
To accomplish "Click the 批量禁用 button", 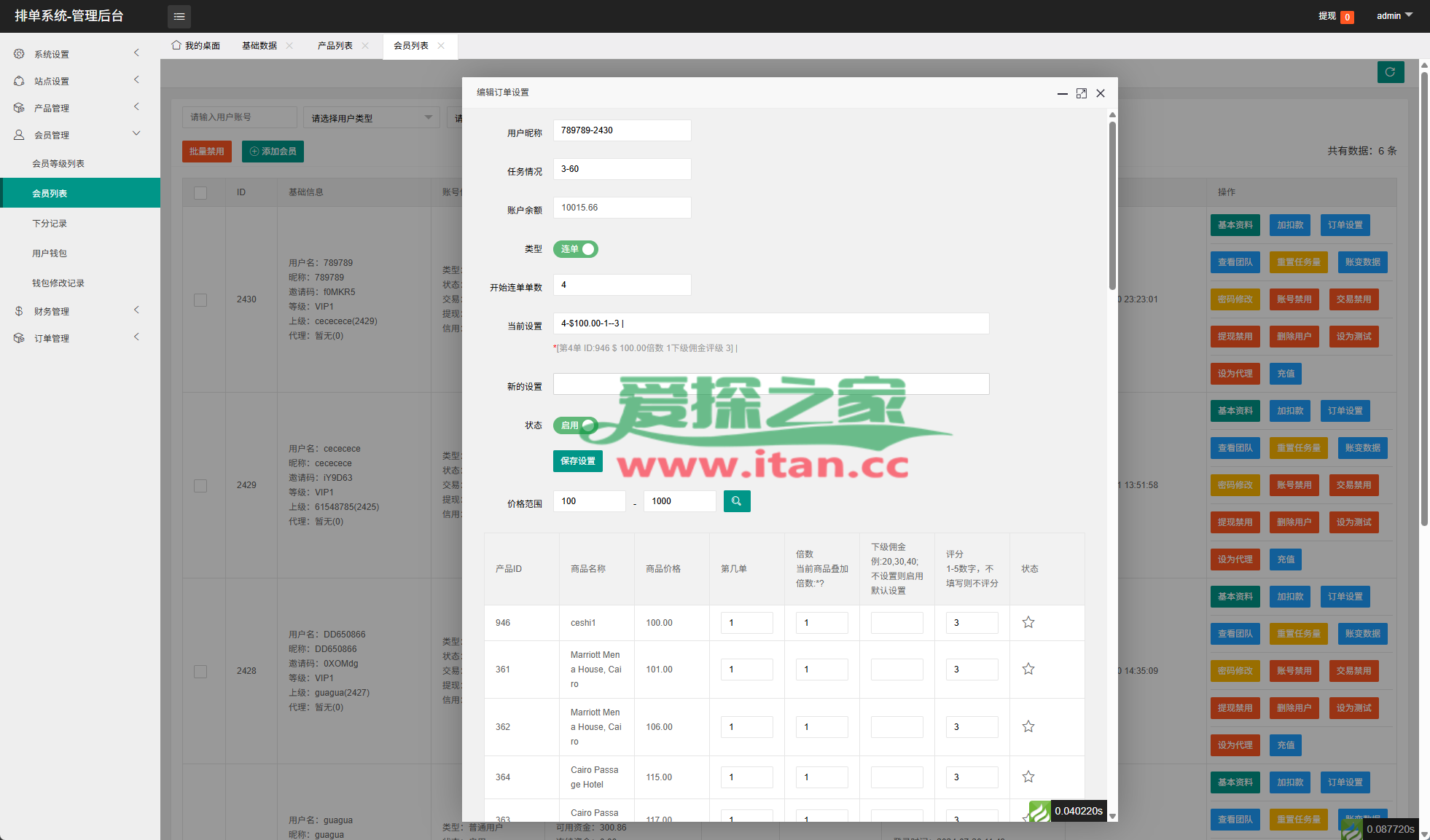I will 207,152.
